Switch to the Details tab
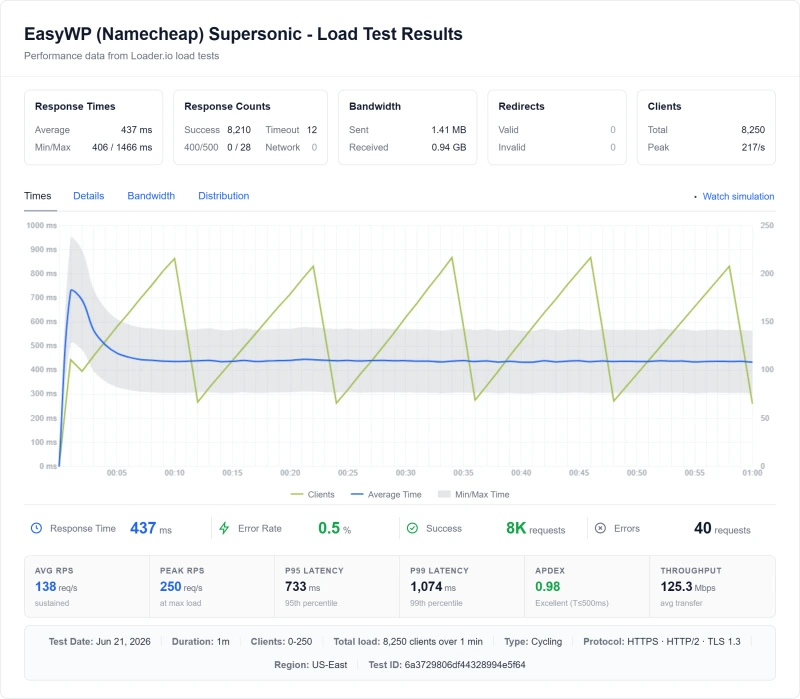The width and height of the screenshot is (800, 699). pyautogui.click(x=89, y=196)
